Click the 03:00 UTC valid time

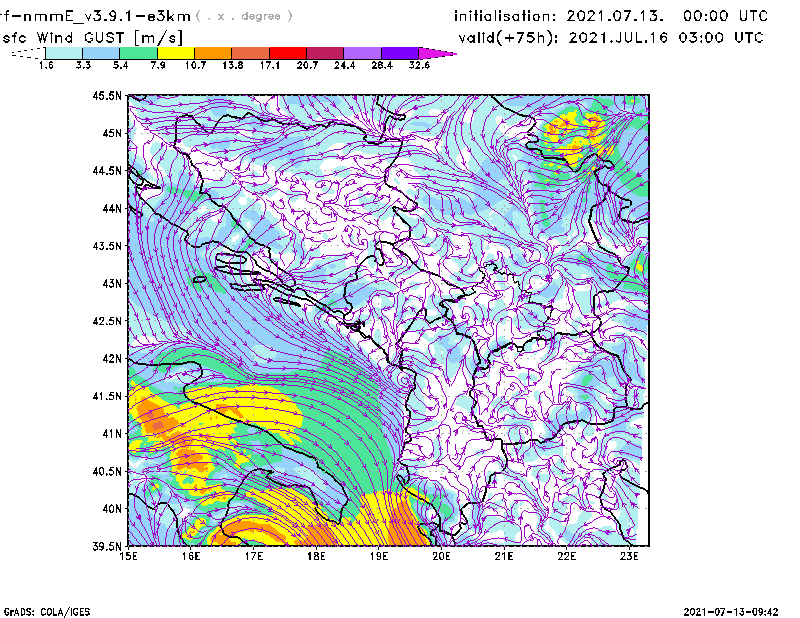(x=721, y=38)
